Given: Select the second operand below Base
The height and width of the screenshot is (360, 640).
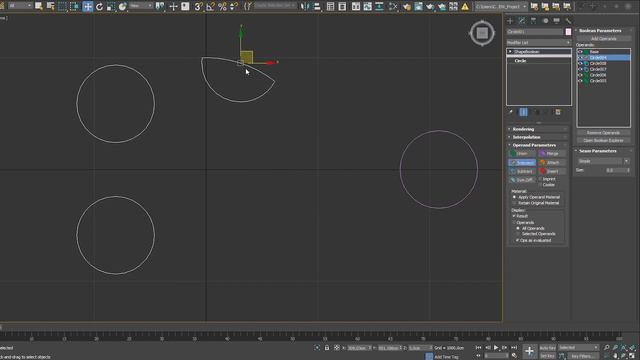Looking at the screenshot, I should 604,58.
